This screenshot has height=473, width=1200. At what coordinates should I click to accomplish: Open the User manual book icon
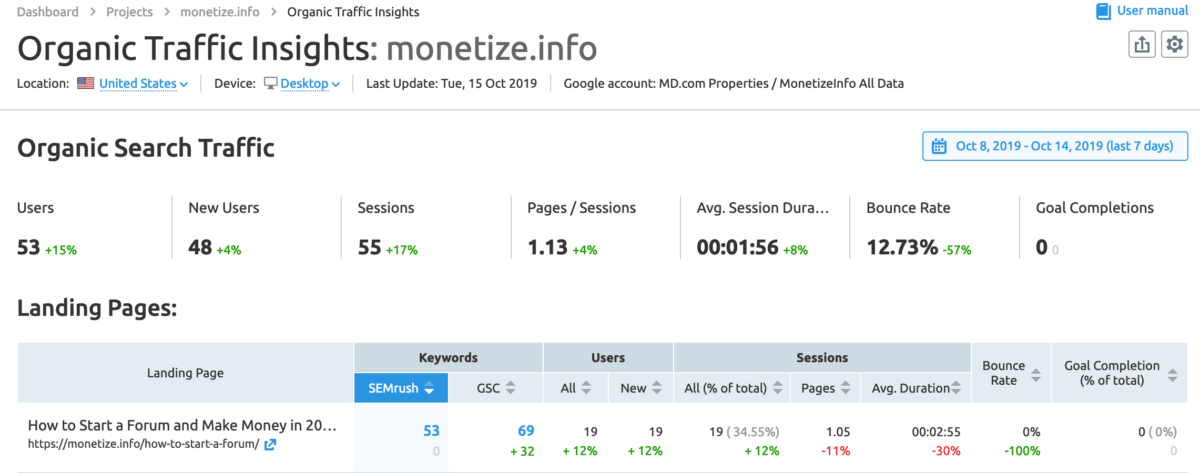point(1103,12)
